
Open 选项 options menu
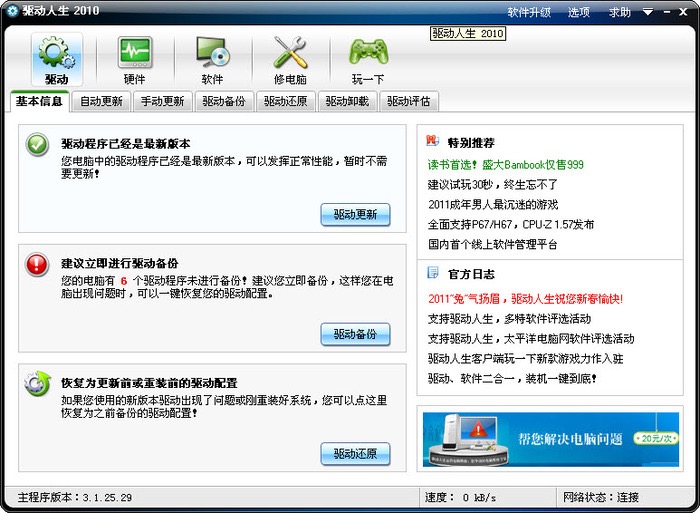[x=579, y=12]
